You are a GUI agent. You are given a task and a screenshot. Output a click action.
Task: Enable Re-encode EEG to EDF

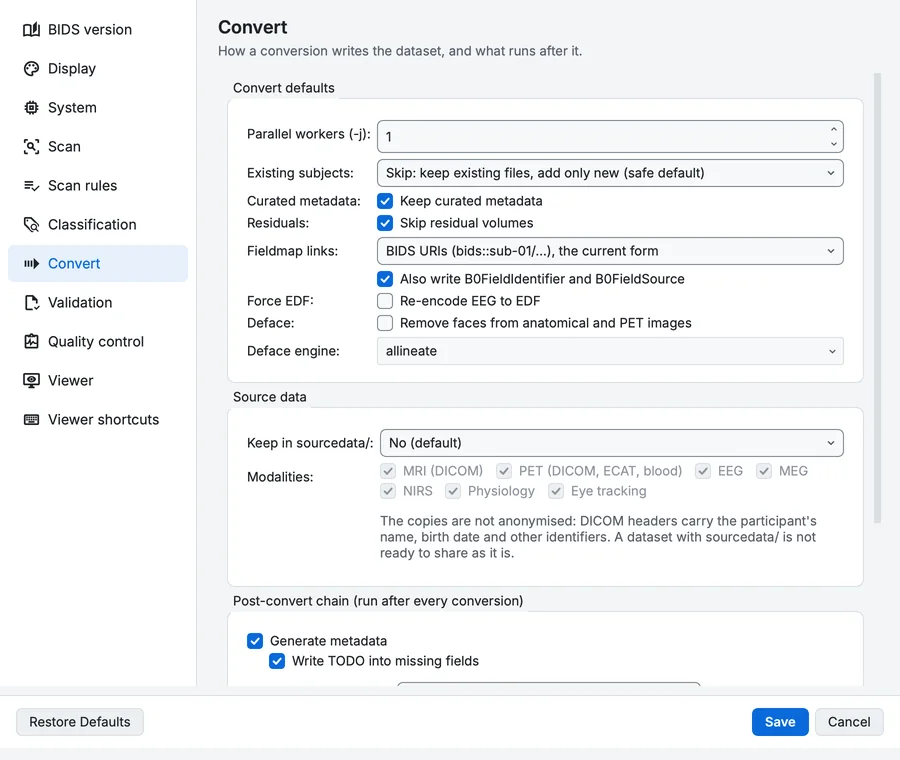(385, 301)
